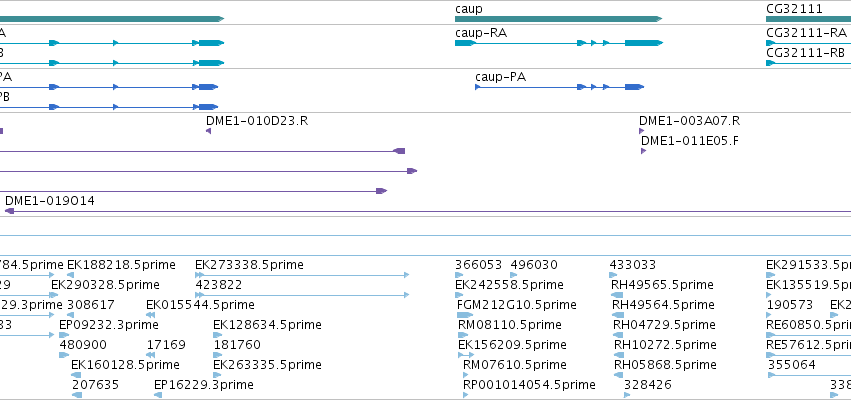This screenshot has width=851, height=400.
Task: Click the DME1-003A07.R arrow marker
Action: pos(642,131)
